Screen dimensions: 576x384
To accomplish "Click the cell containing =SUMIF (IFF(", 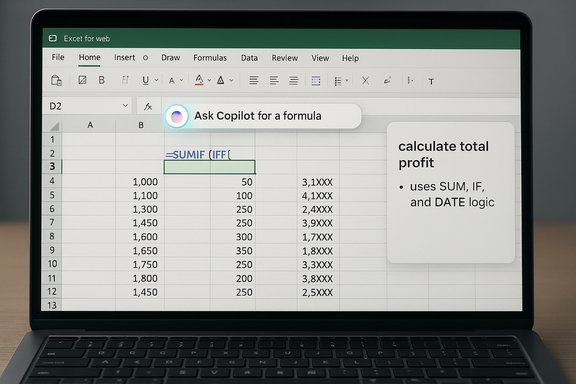I will 198,155.
